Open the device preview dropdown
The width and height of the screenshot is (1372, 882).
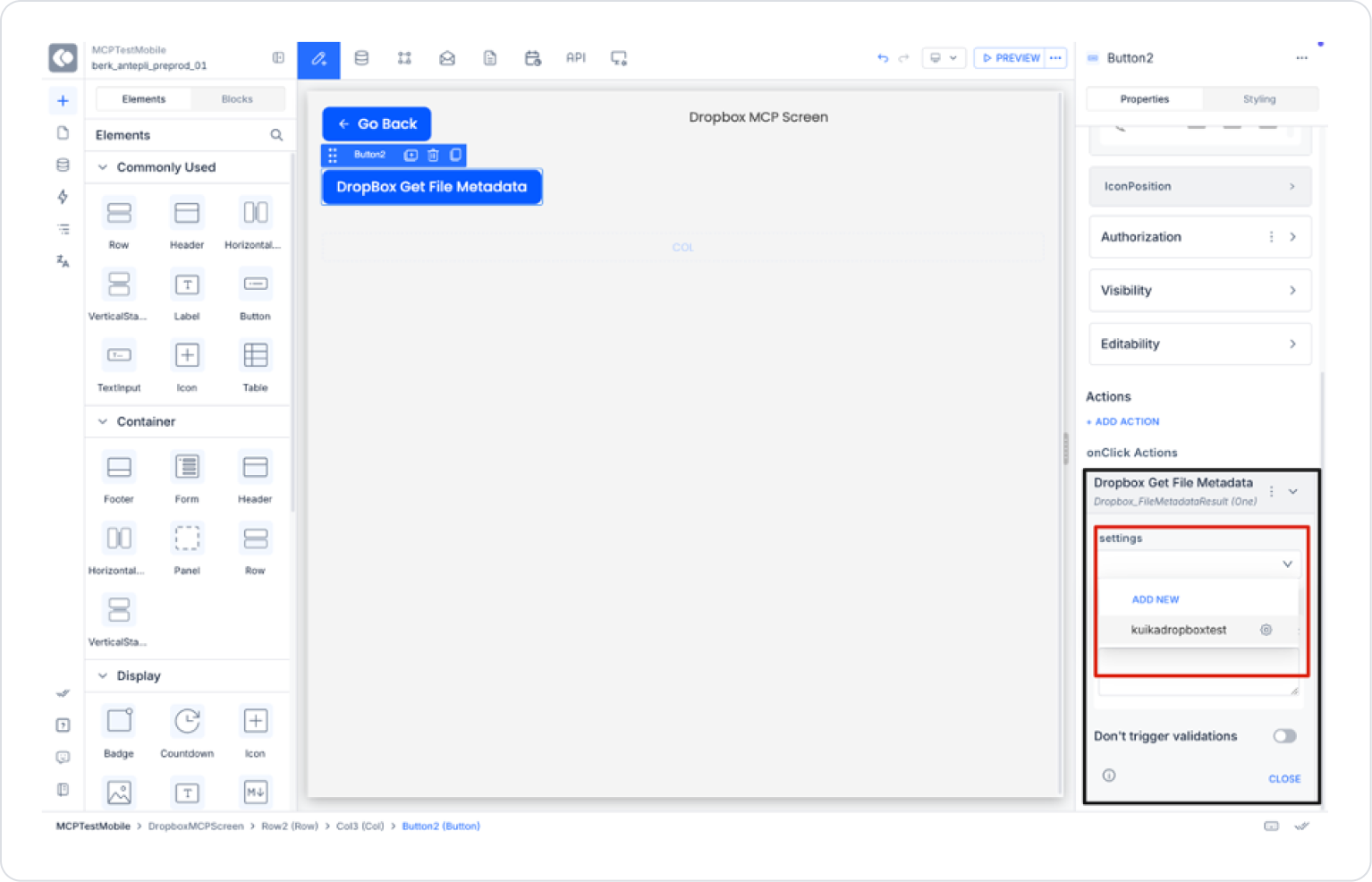[944, 58]
